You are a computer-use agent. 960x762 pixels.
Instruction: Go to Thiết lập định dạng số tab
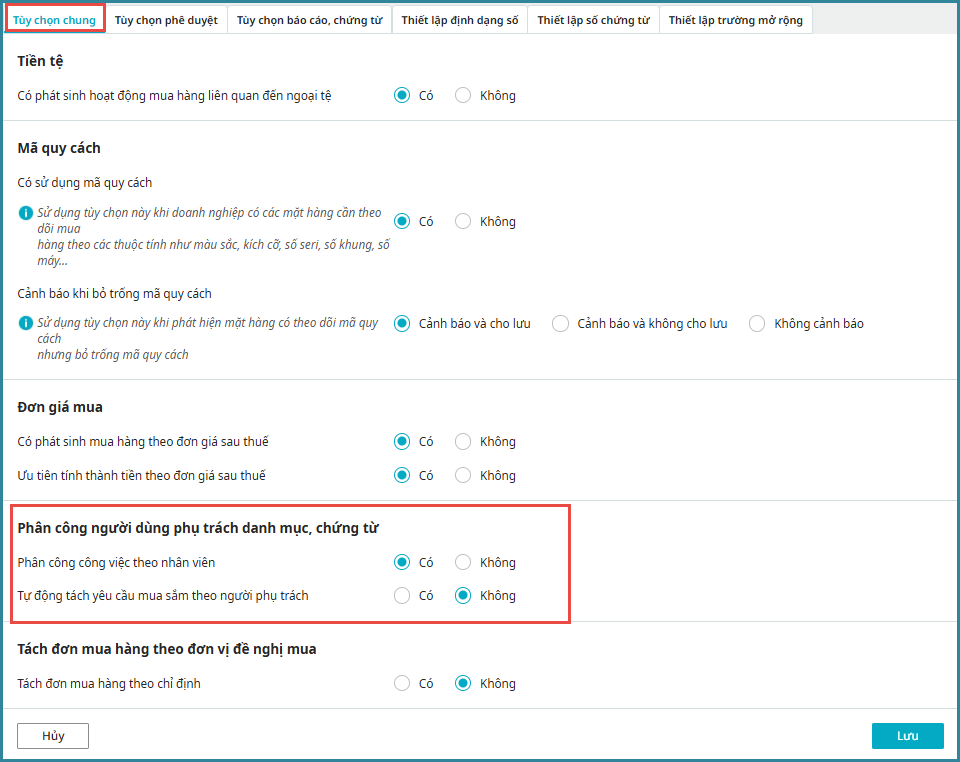(x=460, y=20)
